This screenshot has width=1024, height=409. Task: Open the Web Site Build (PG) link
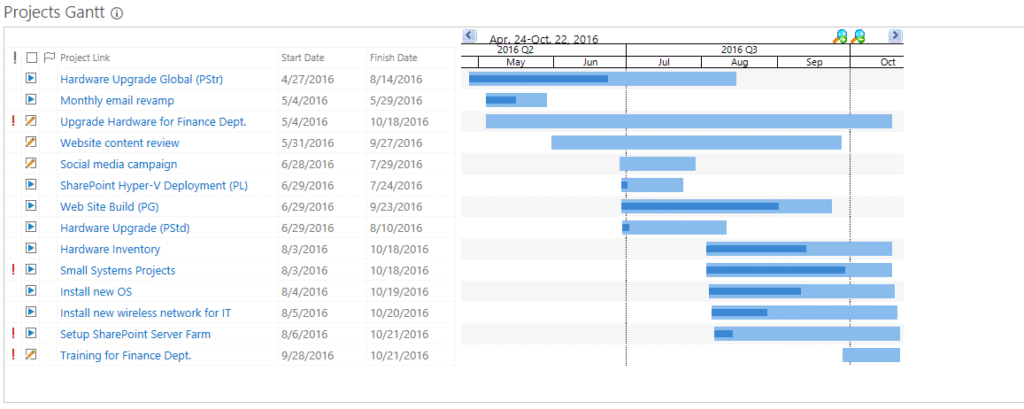(x=109, y=206)
